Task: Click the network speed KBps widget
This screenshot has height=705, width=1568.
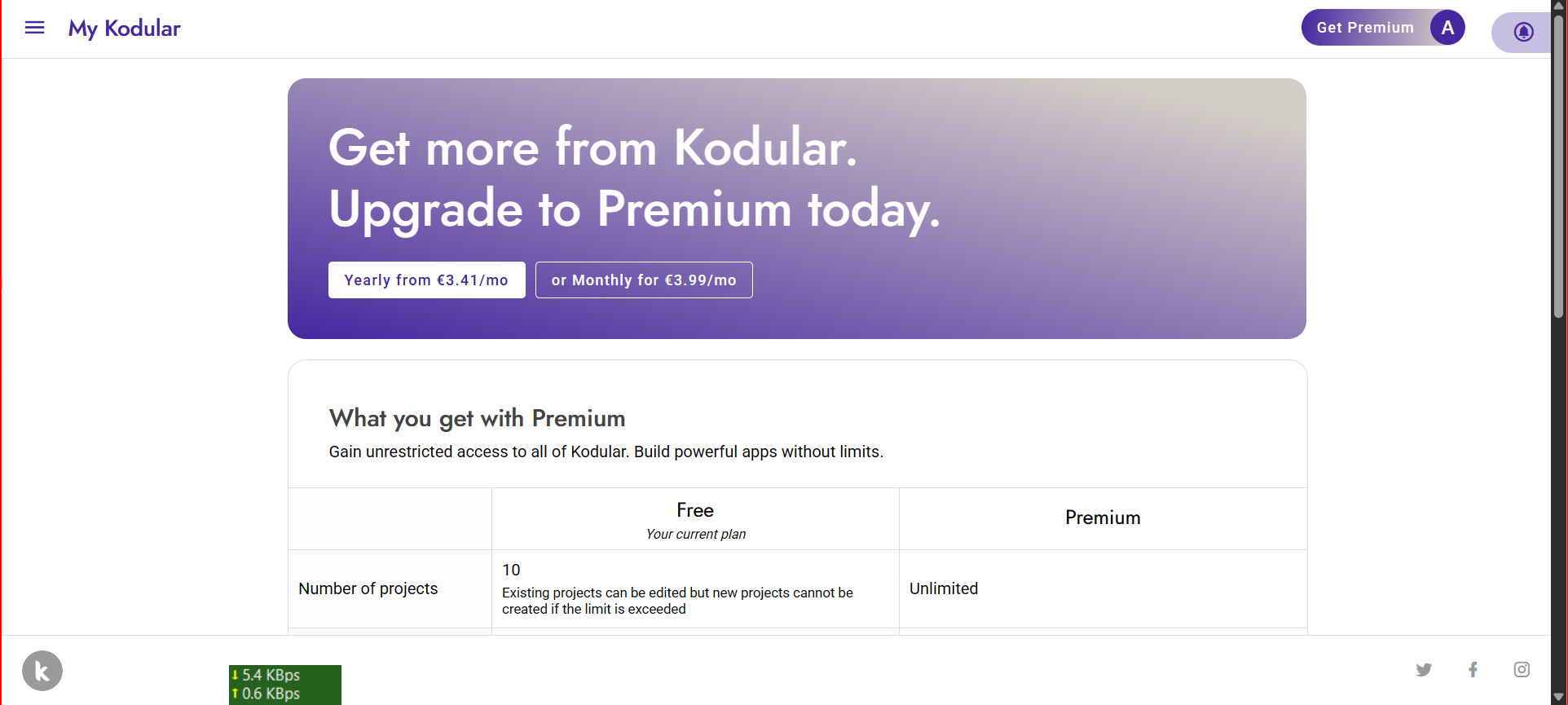Action: click(x=285, y=685)
